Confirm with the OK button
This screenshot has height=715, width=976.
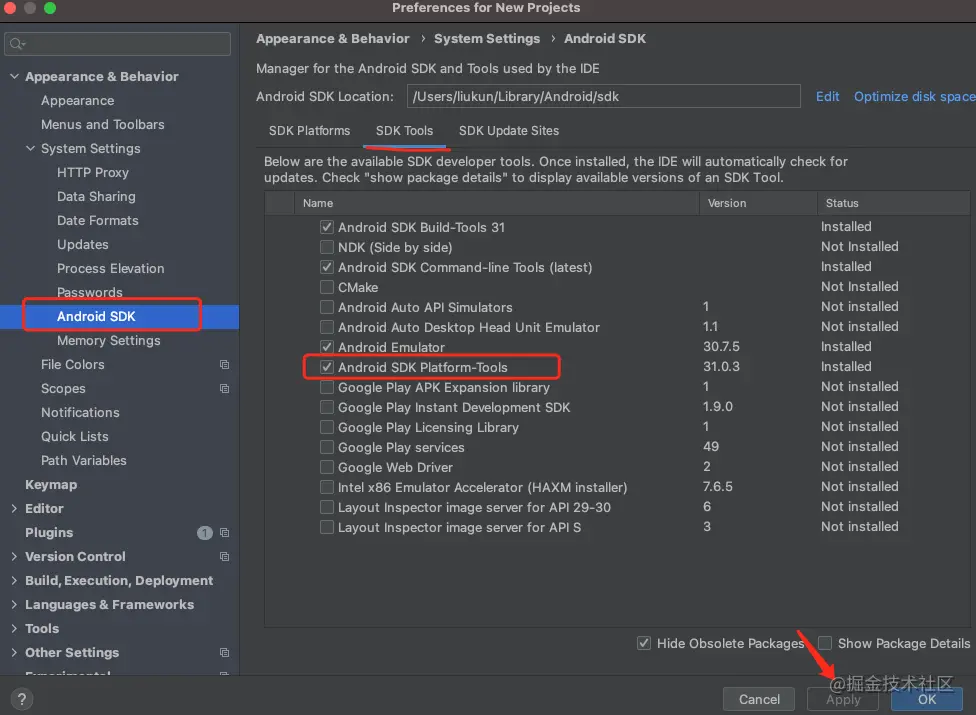pos(927,699)
